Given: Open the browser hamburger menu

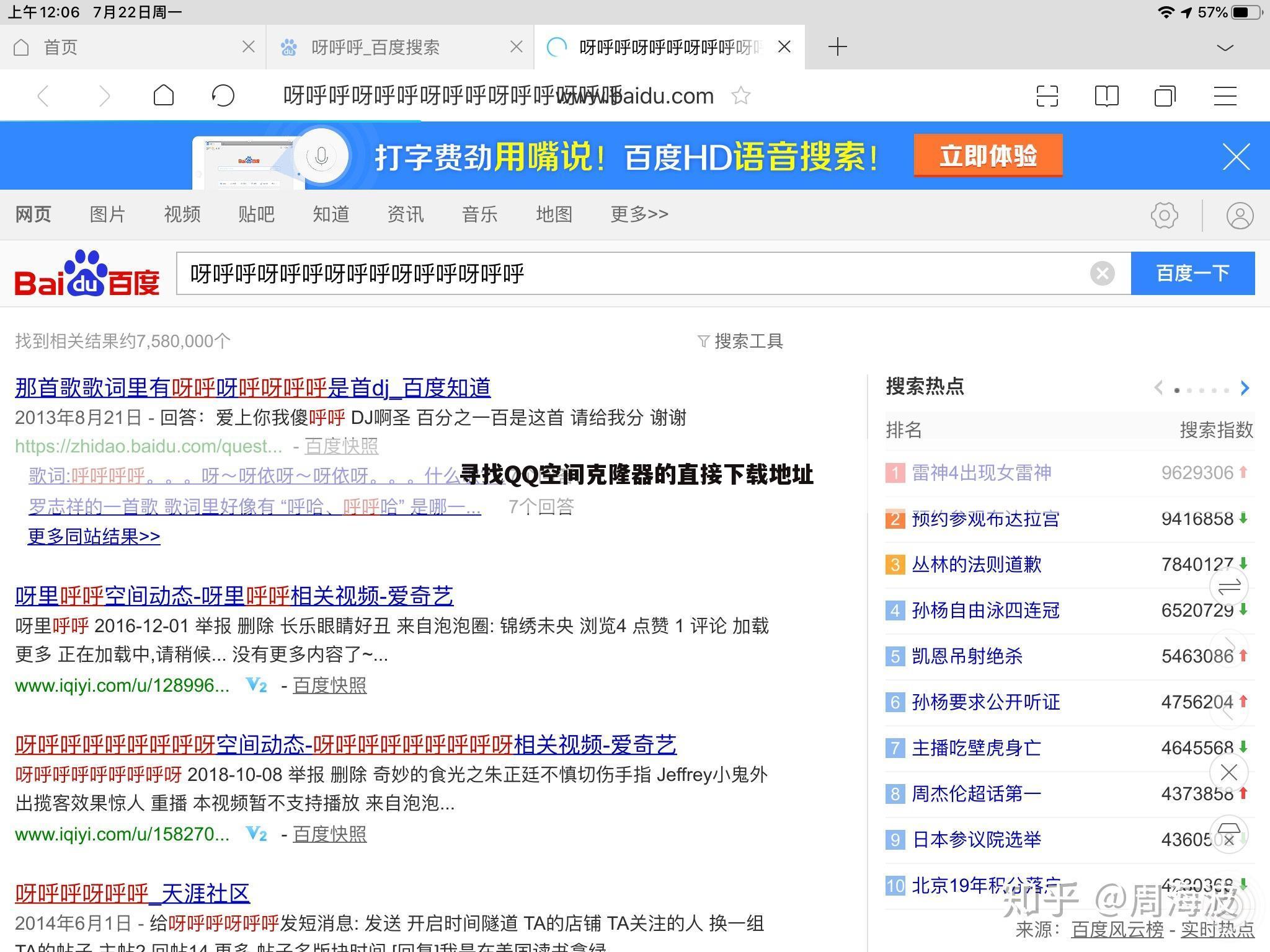Looking at the screenshot, I should (x=1225, y=96).
